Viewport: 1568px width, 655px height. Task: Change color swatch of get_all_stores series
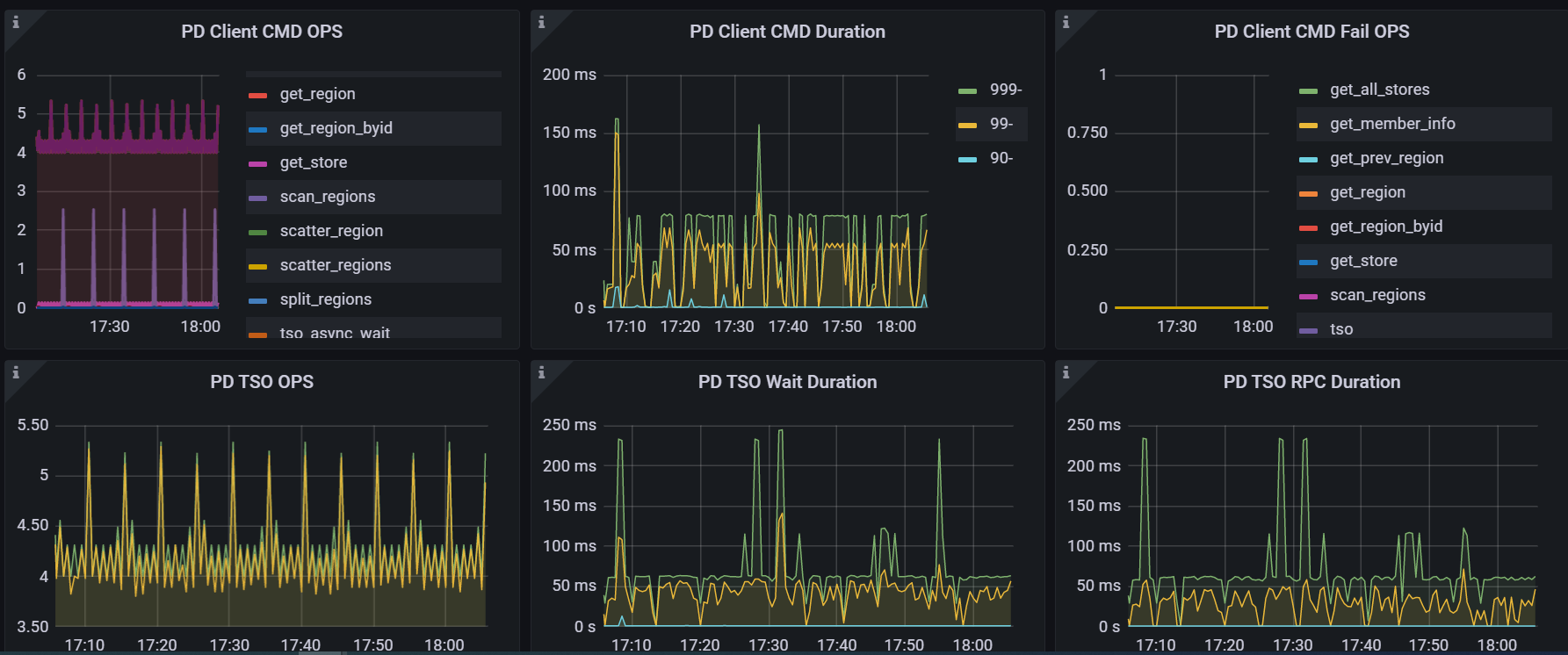pyautogui.click(x=1308, y=91)
